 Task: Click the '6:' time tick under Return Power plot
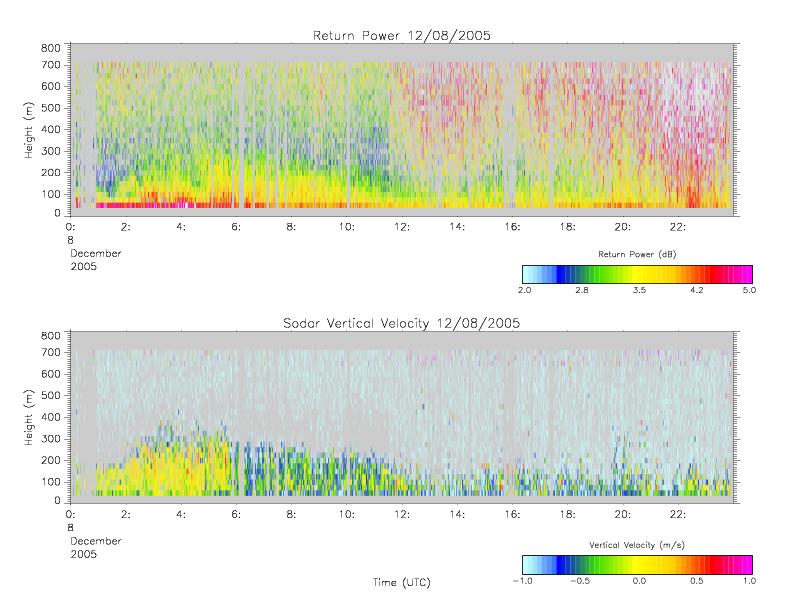pos(236,227)
